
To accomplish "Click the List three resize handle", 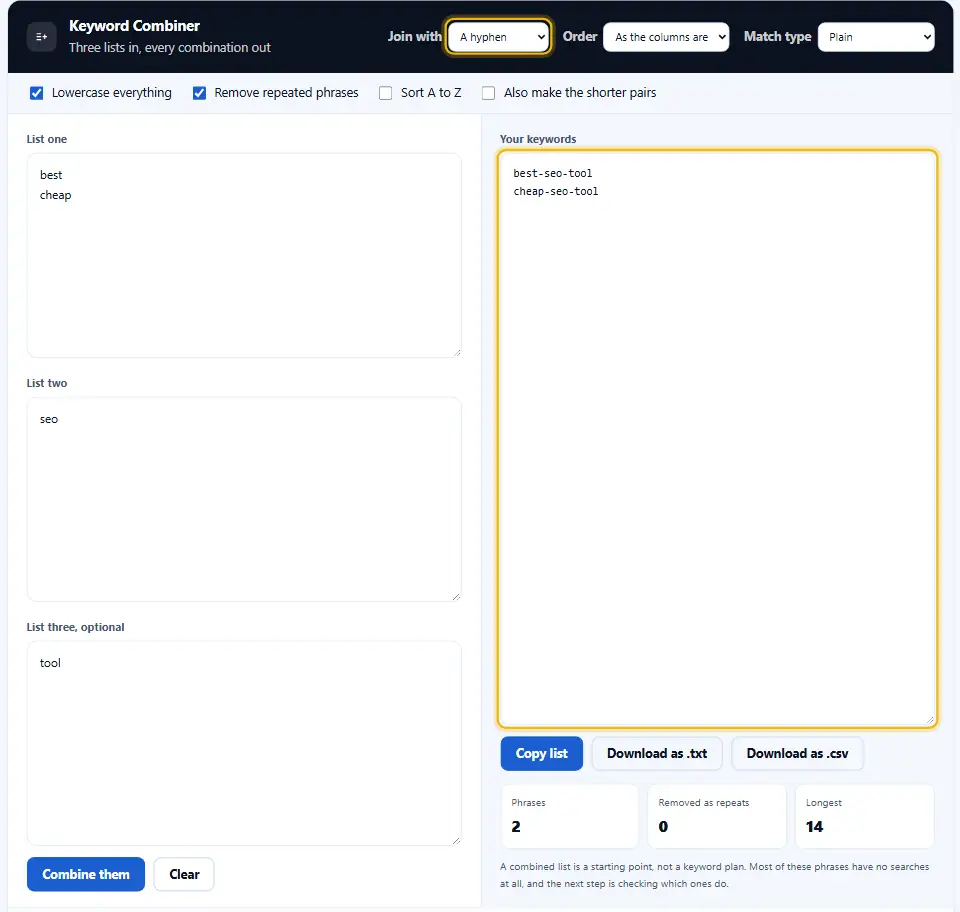I will (x=457, y=840).
